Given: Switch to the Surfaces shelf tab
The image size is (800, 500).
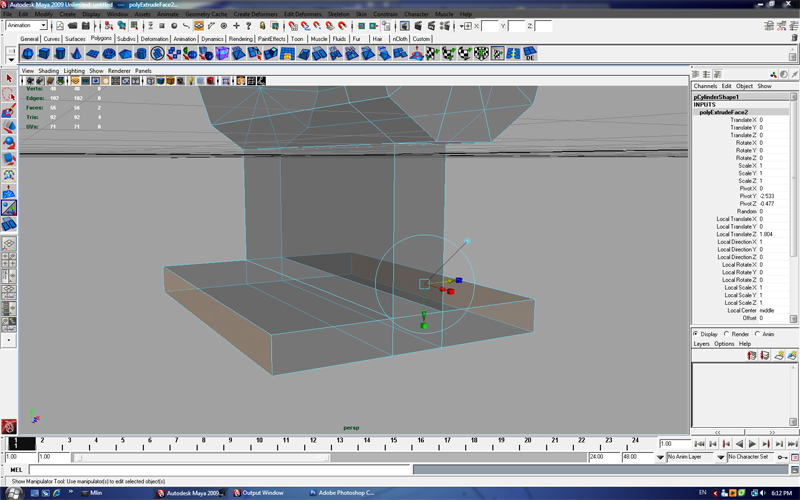Looking at the screenshot, I should click(x=75, y=39).
